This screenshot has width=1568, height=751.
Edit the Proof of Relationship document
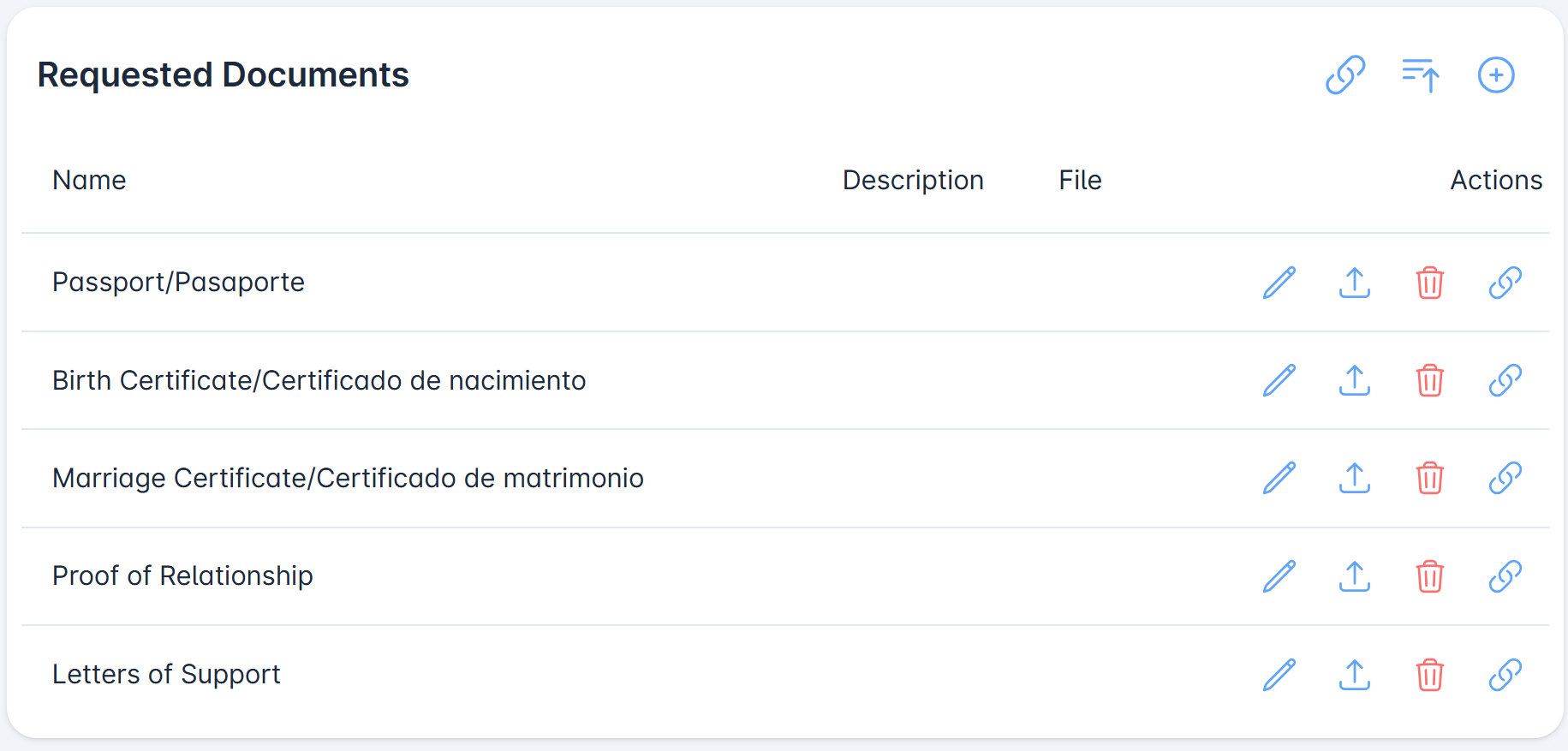(x=1279, y=576)
